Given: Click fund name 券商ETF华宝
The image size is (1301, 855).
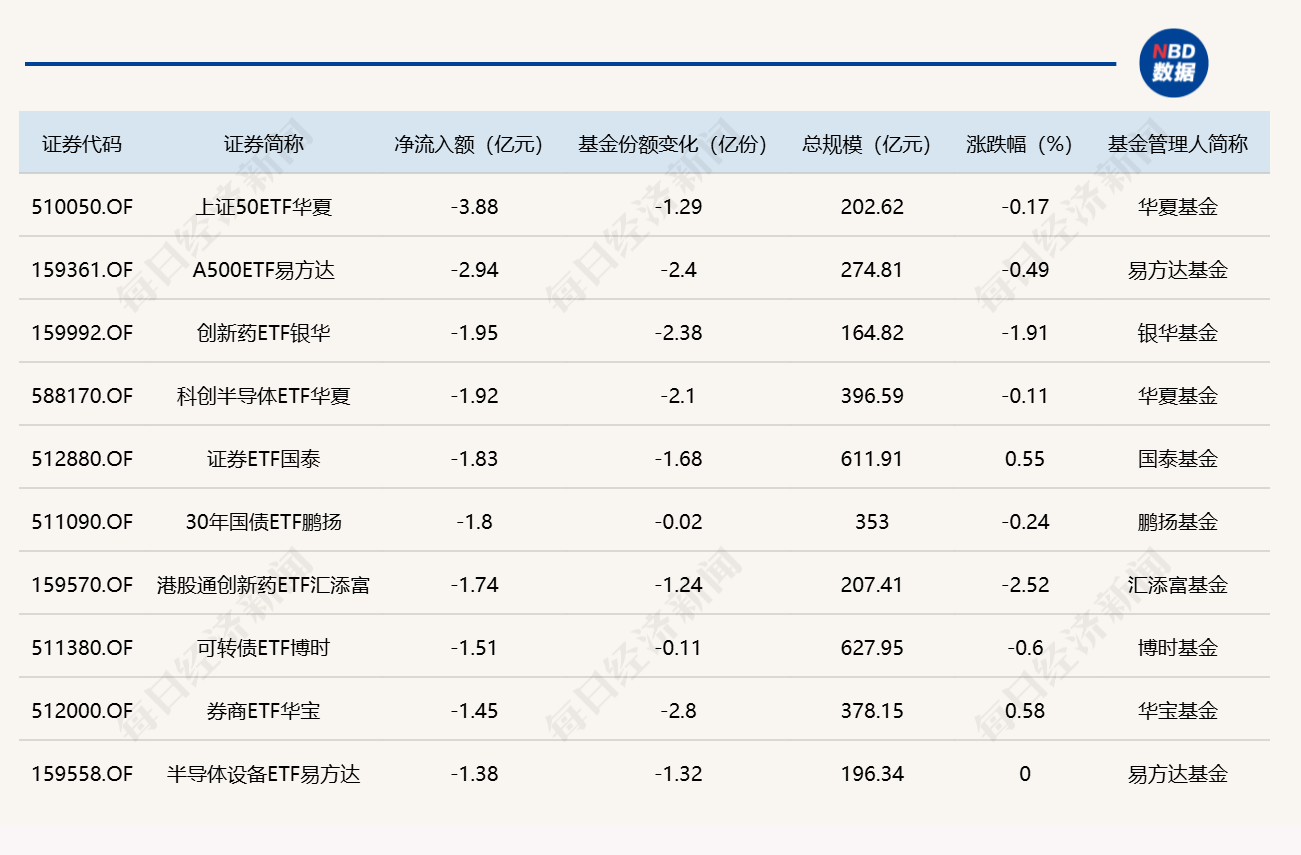Looking at the screenshot, I should click(264, 711).
